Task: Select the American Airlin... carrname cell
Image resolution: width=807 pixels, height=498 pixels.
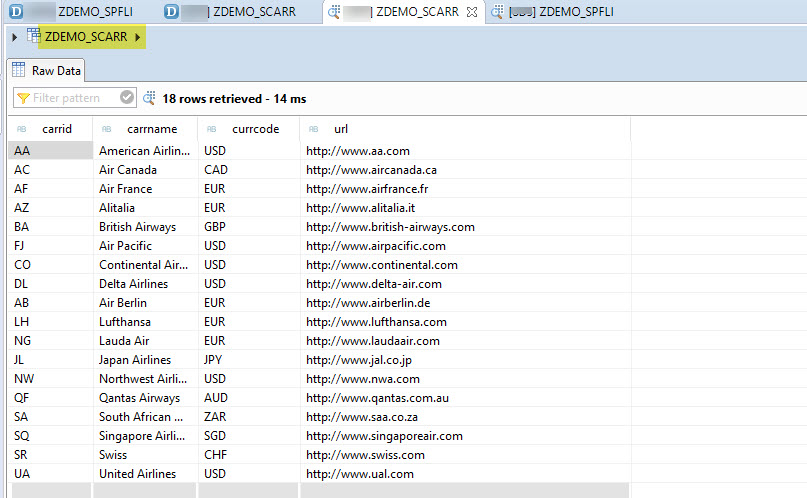Action: coord(146,151)
